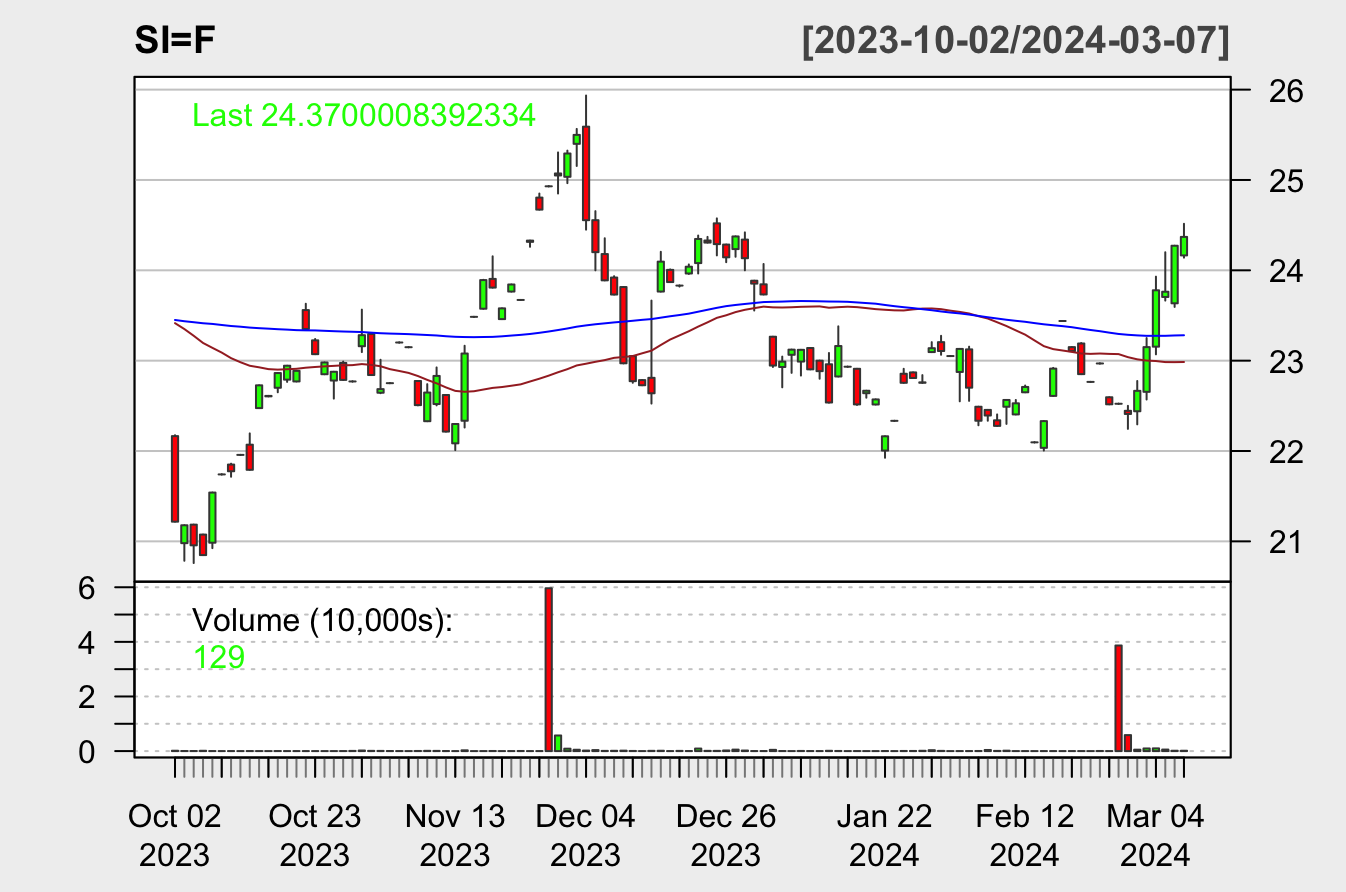1346x892 pixels.
Task: Click the volume axis label 4
Action: pyautogui.click(x=87, y=642)
